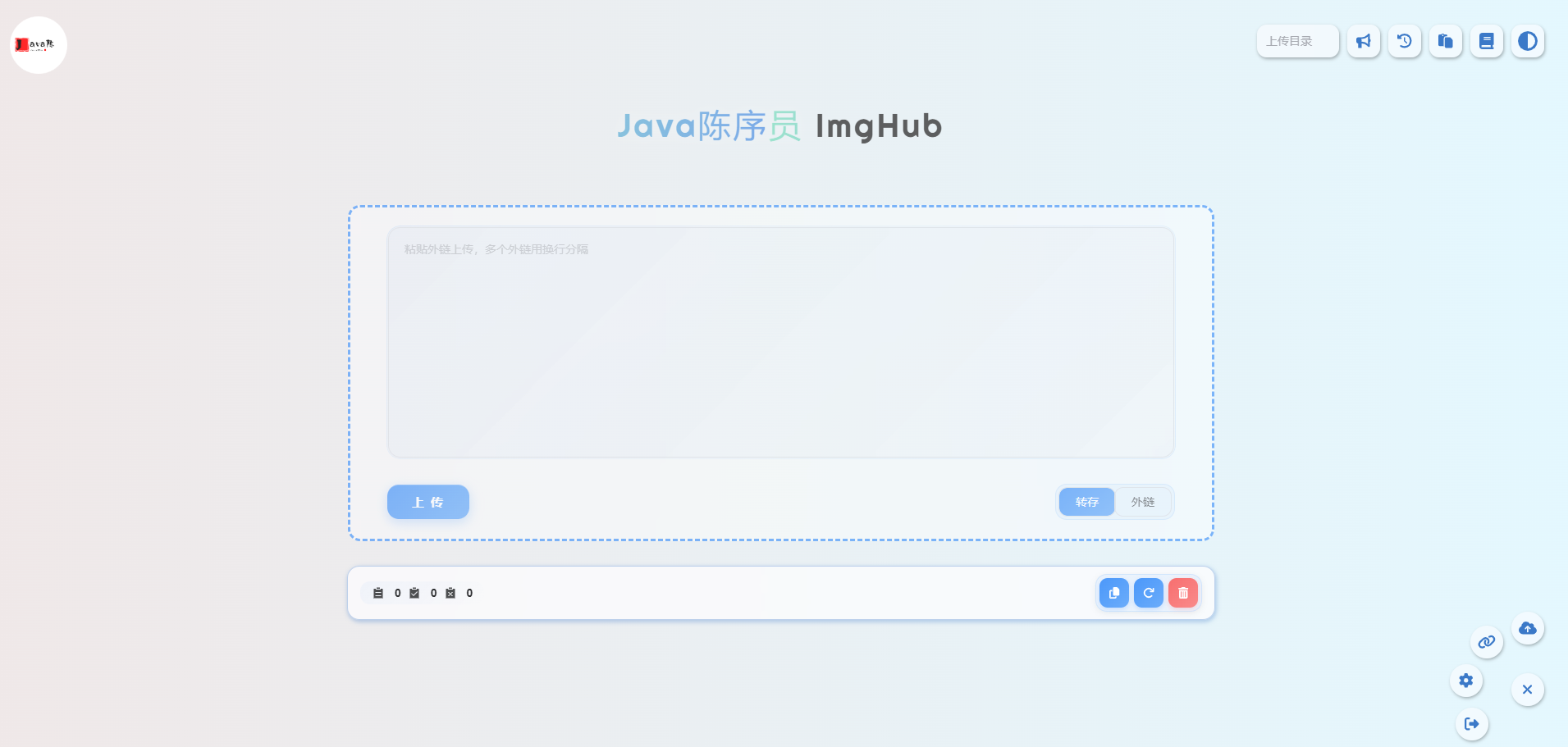Click the paste clipboard icon in top bar
Screen dimensions: 1568x747
point(1445,41)
